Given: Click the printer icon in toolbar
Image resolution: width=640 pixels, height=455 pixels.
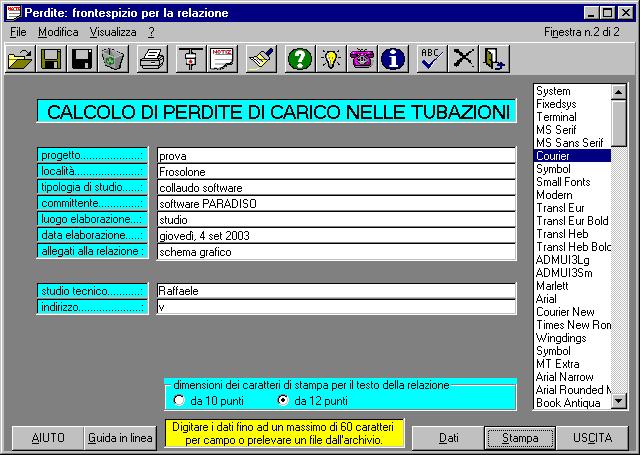Looking at the screenshot, I should click(x=152, y=59).
